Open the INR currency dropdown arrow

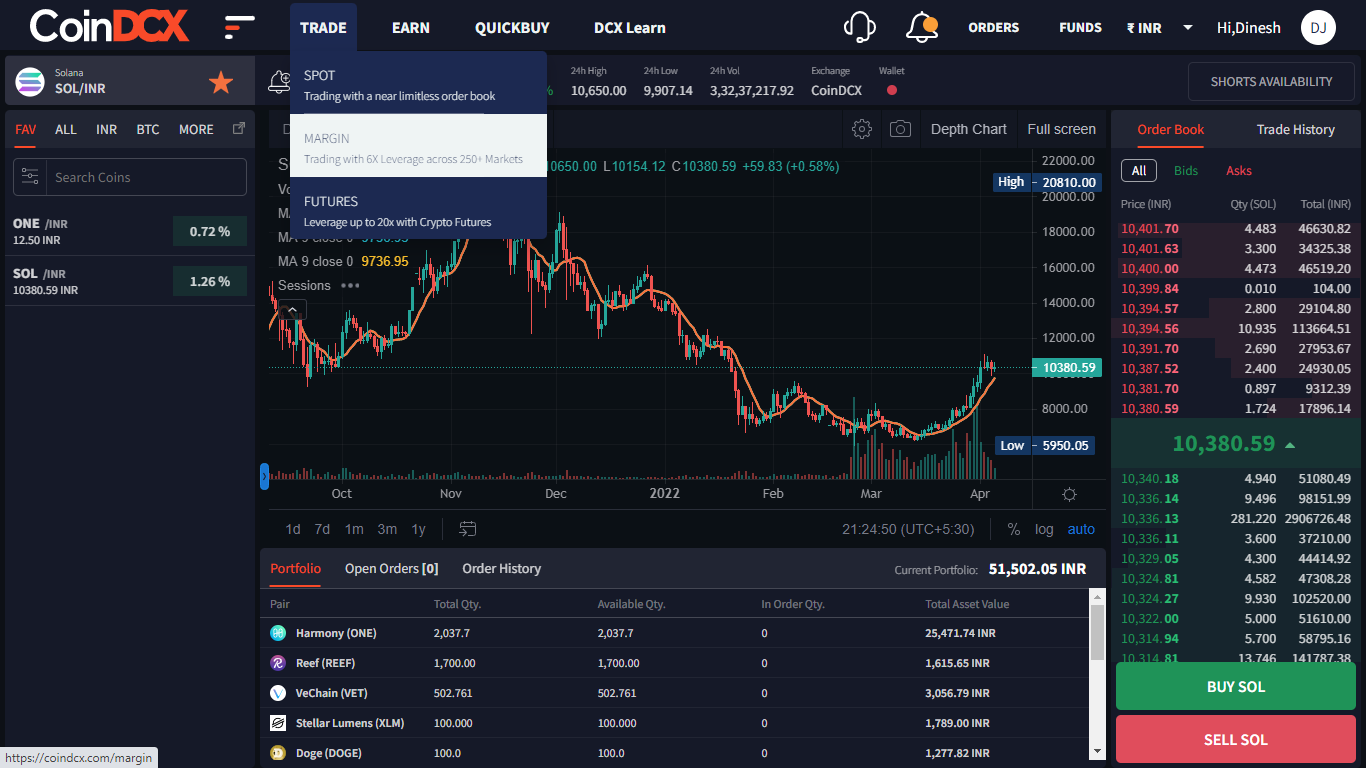(x=1188, y=28)
